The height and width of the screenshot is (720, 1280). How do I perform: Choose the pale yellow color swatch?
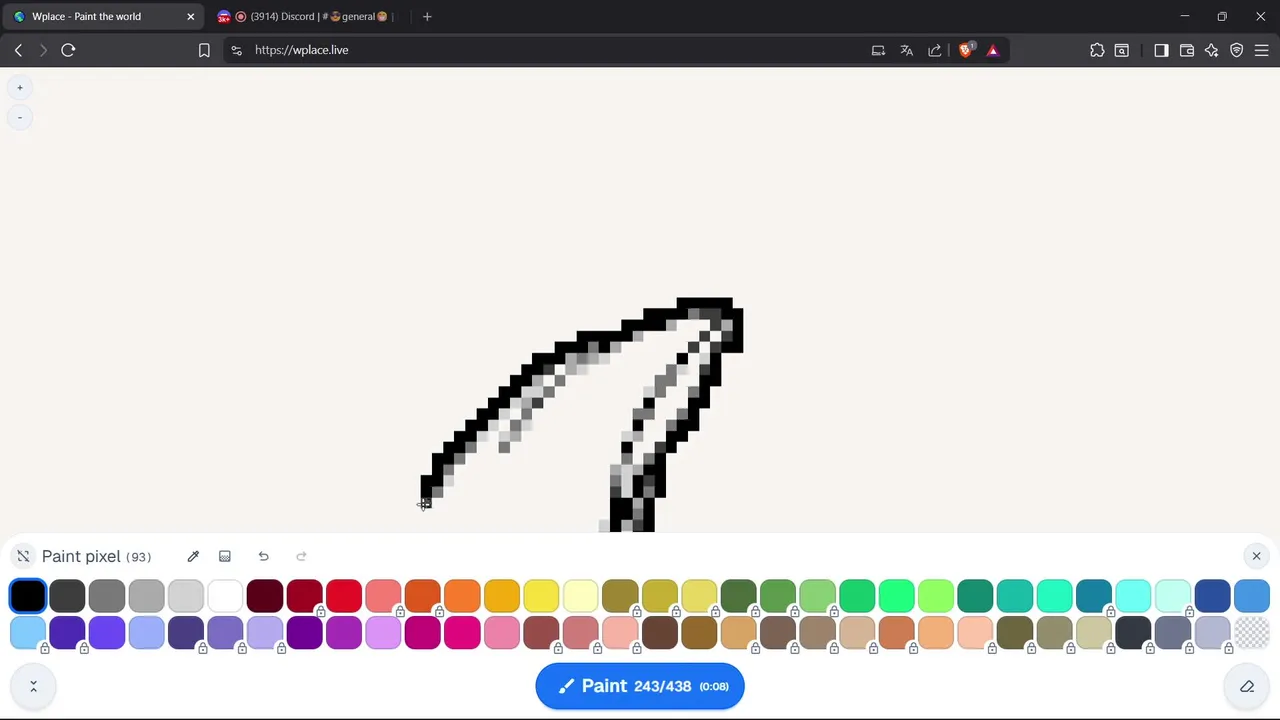click(580, 596)
